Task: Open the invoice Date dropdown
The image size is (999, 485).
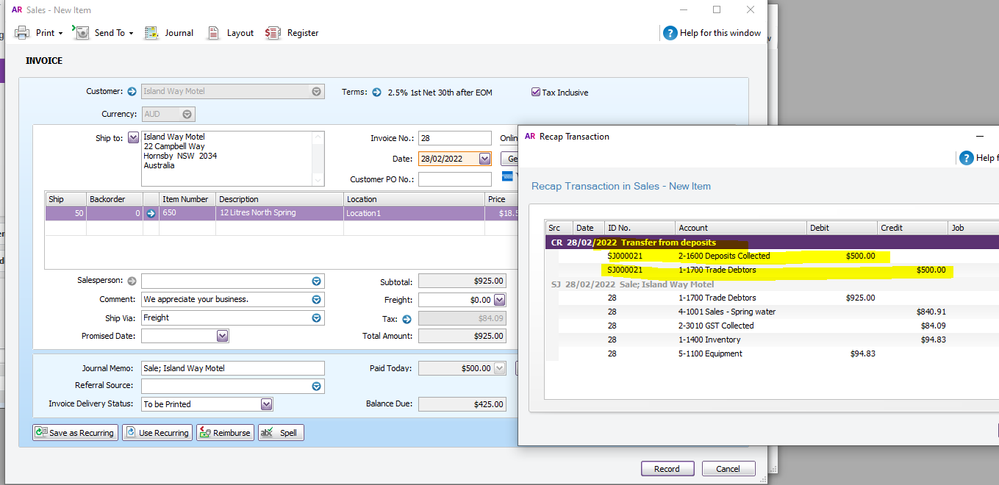Action: 485,159
